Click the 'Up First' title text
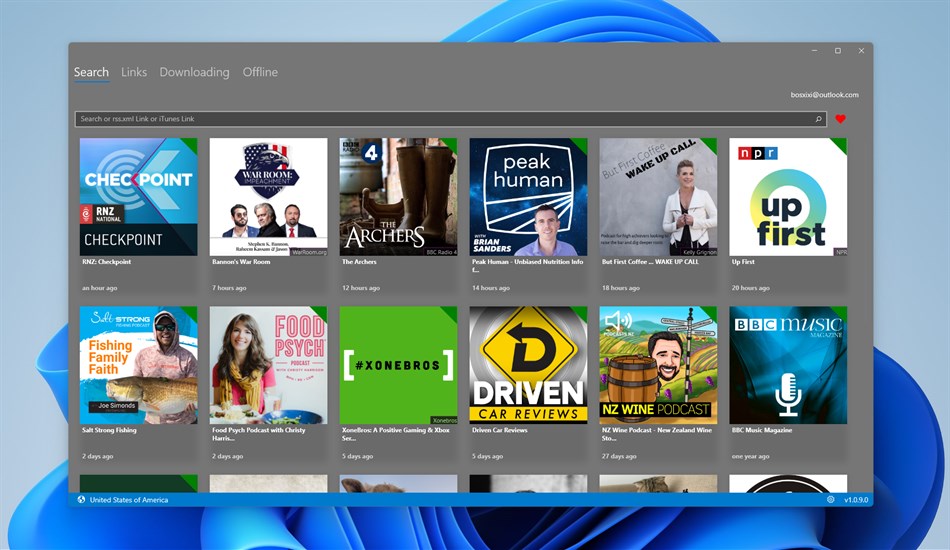Image resolution: width=950 pixels, height=550 pixels. click(743, 262)
